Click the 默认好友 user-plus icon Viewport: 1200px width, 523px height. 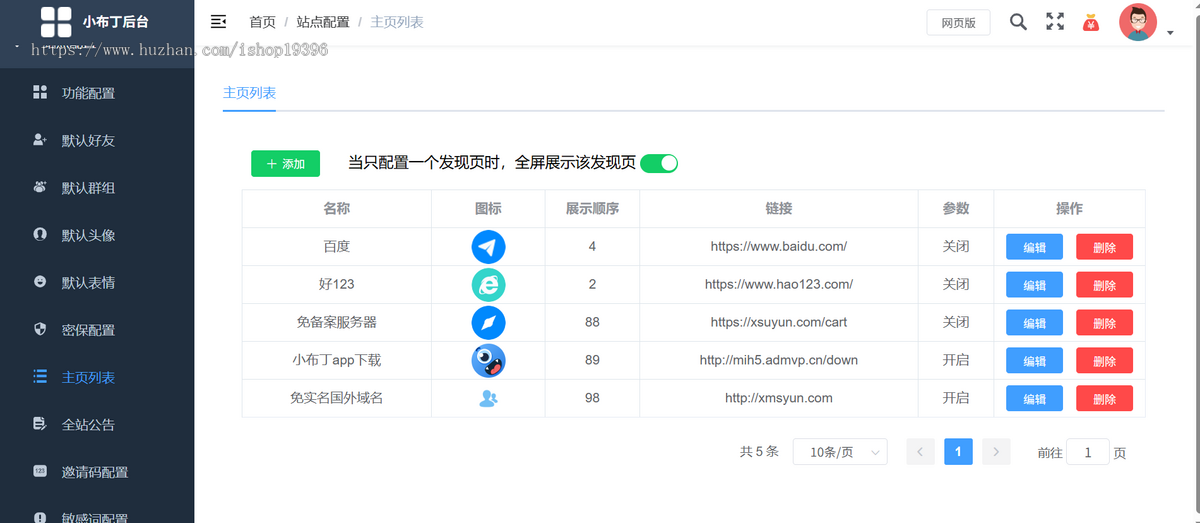[x=40, y=140]
